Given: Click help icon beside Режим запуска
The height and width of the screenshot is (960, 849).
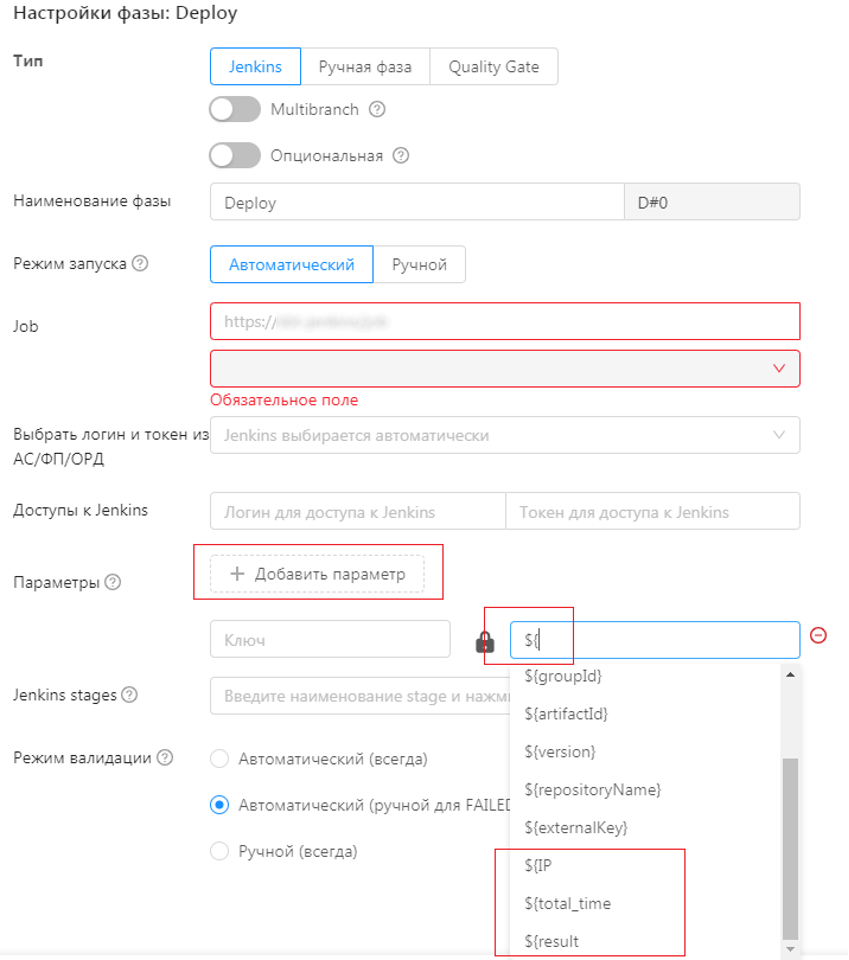Looking at the screenshot, I should [141, 265].
